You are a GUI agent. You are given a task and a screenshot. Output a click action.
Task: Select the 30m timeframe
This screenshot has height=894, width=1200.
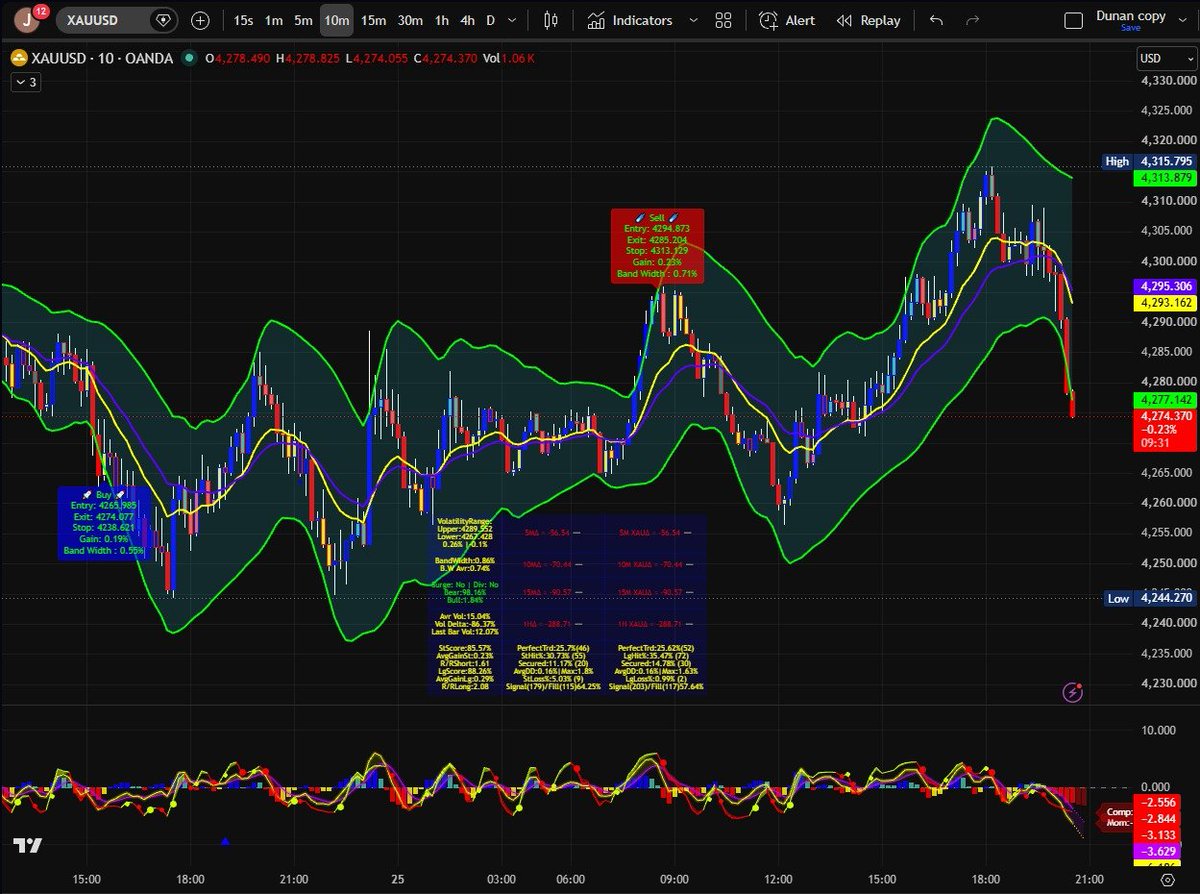[x=410, y=20]
